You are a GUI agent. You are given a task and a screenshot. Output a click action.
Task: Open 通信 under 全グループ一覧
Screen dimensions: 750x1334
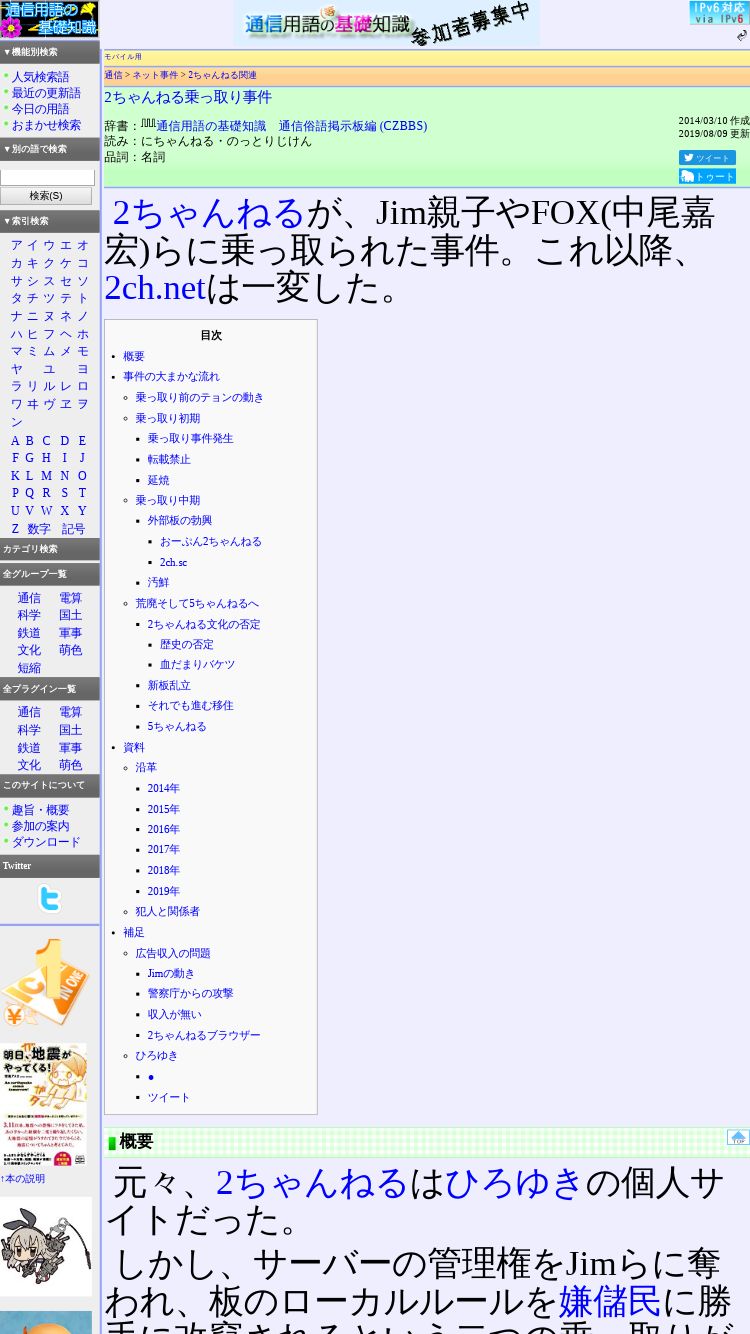tap(29, 598)
